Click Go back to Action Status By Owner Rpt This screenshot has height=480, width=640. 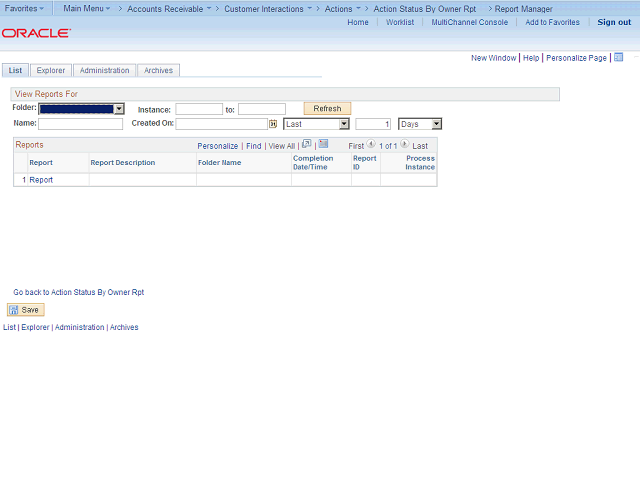79,292
